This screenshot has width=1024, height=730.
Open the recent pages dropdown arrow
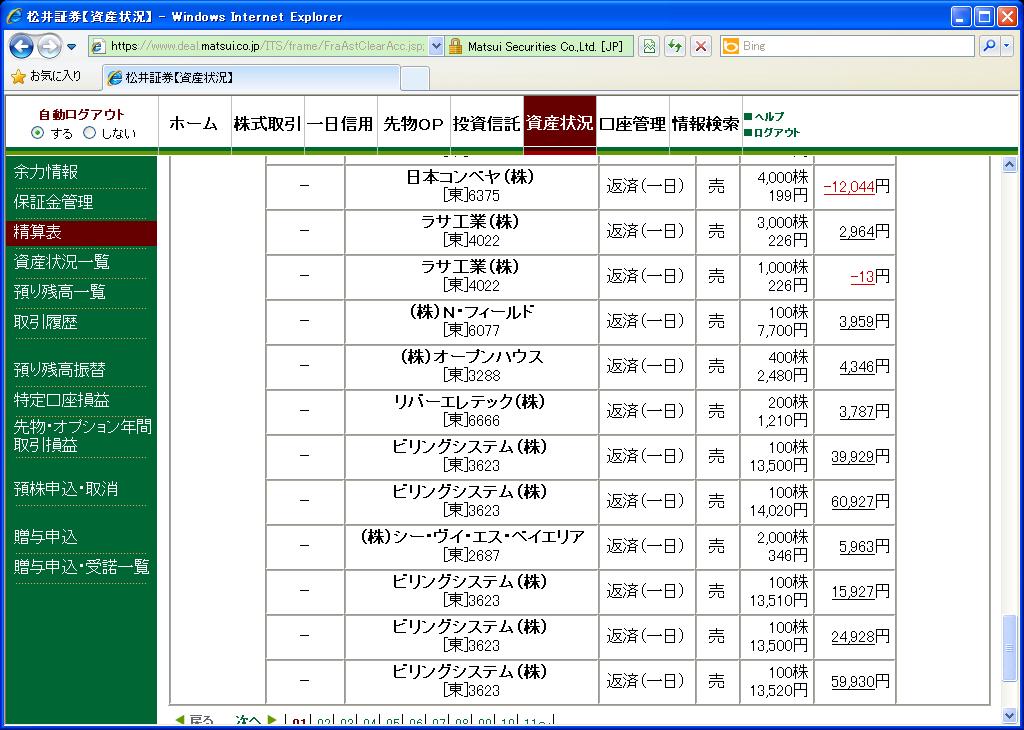coord(72,47)
